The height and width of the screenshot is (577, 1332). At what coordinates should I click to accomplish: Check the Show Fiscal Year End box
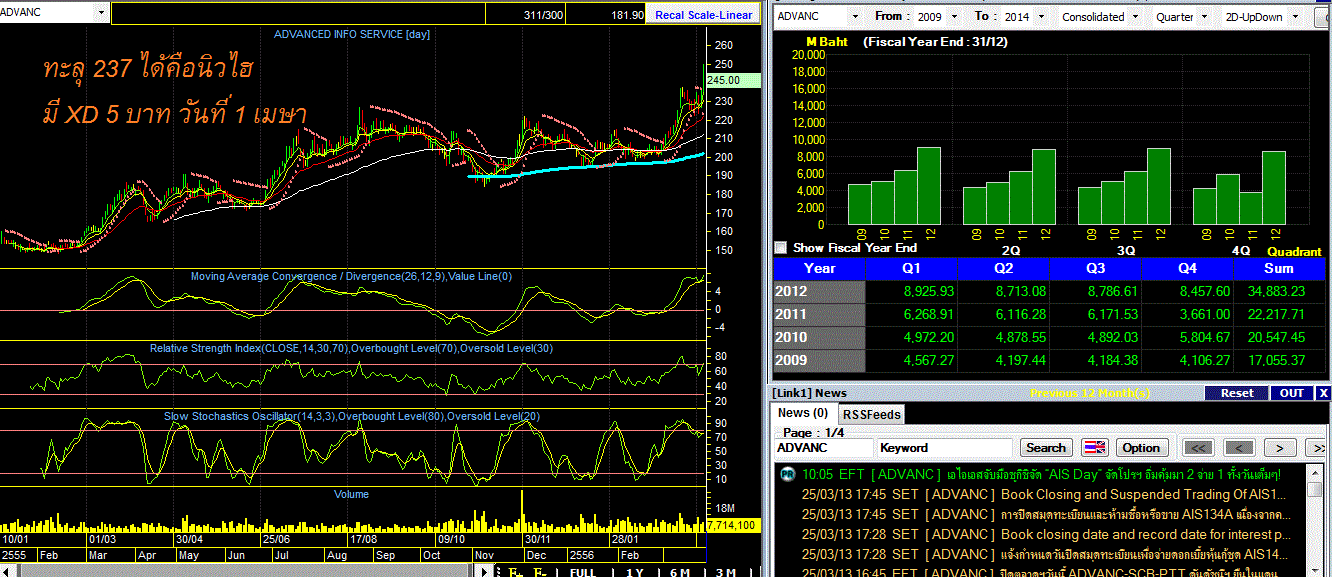(x=781, y=248)
